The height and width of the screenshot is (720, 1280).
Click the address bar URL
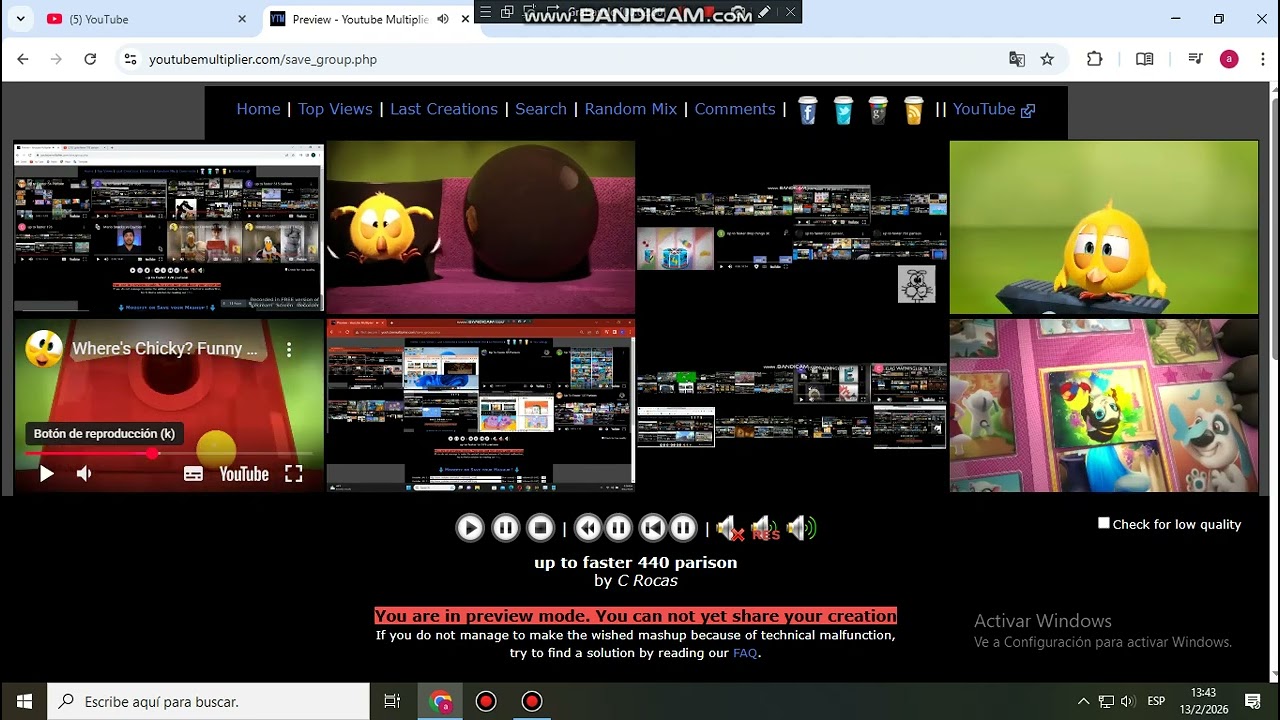[x=263, y=59]
